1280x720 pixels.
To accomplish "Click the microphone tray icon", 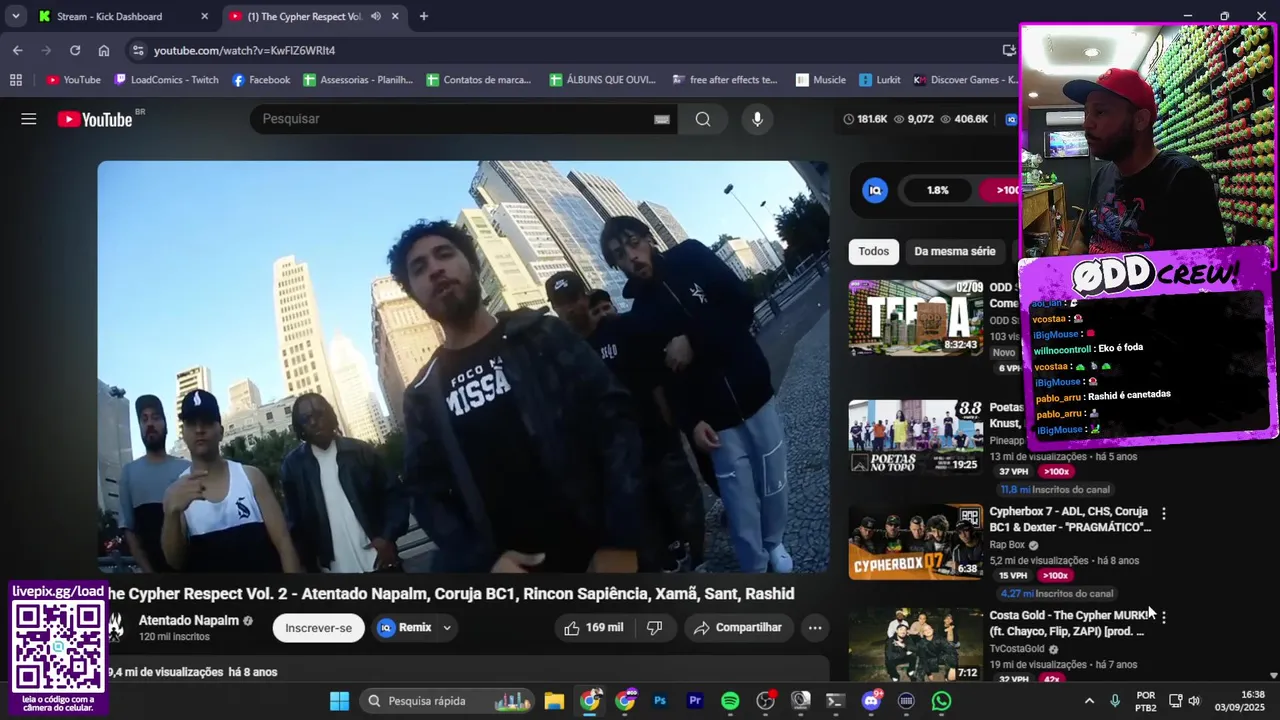I will point(1115,701).
